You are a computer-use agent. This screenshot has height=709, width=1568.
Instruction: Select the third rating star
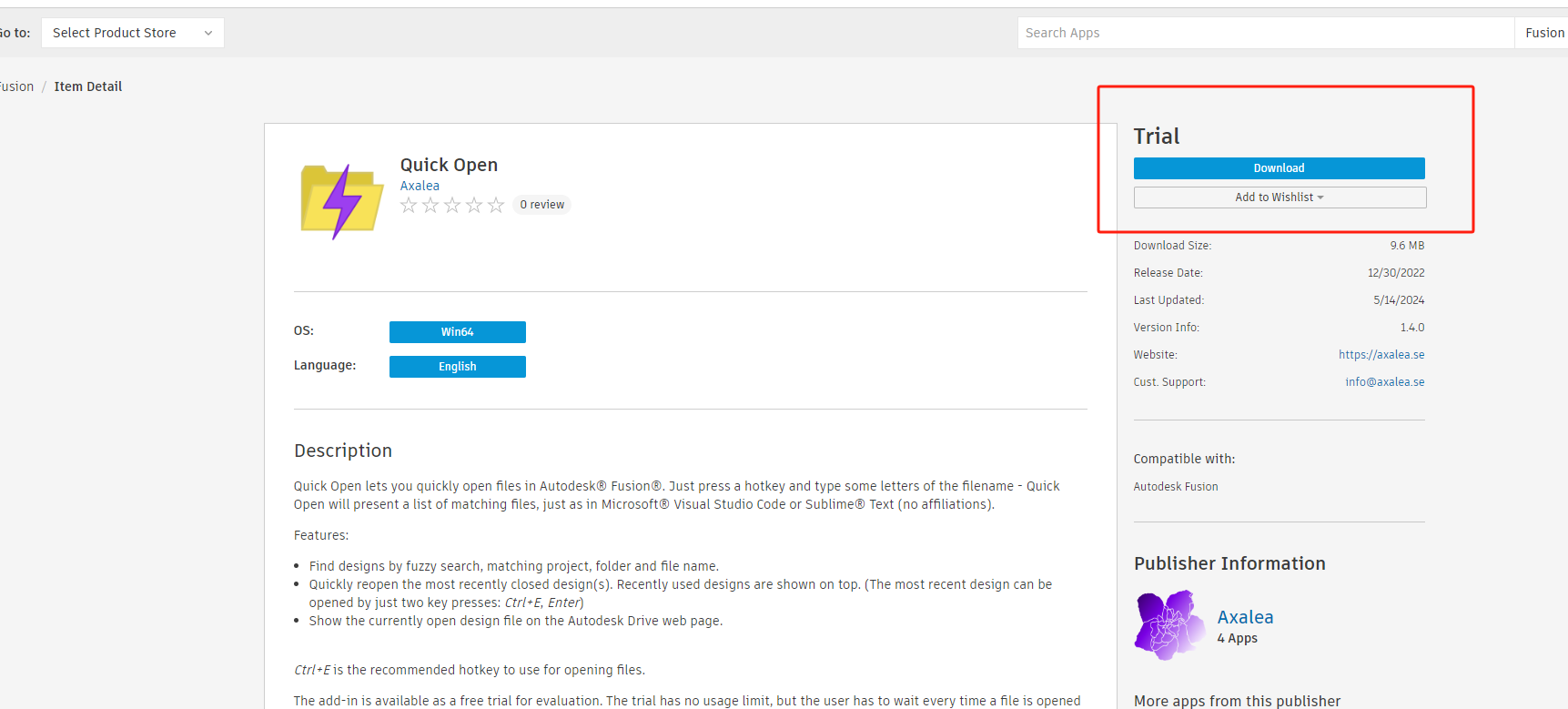coord(452,205)
